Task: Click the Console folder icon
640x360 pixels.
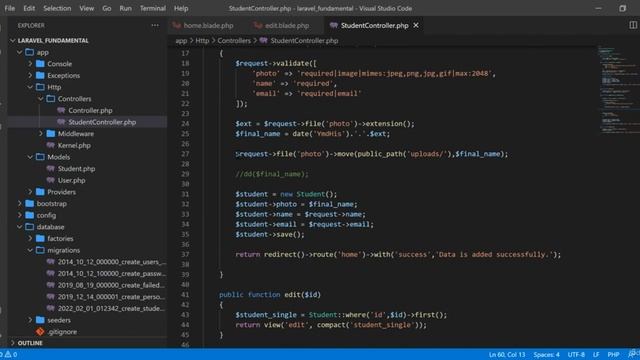Action: [x=40, y=64]
